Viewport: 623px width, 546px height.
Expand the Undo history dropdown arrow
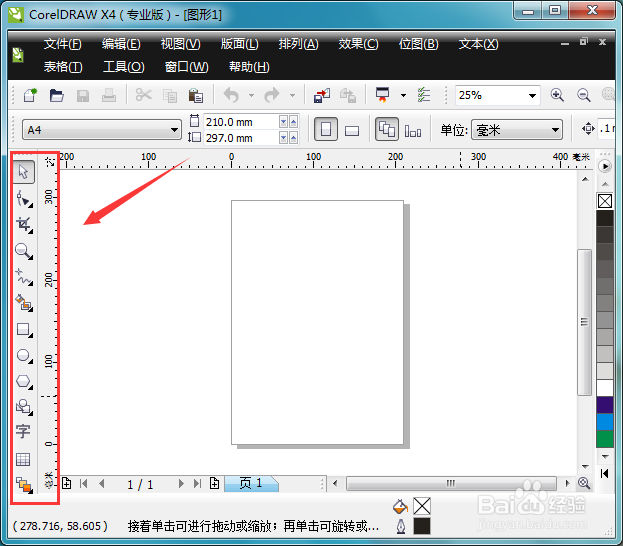point(251,95)
